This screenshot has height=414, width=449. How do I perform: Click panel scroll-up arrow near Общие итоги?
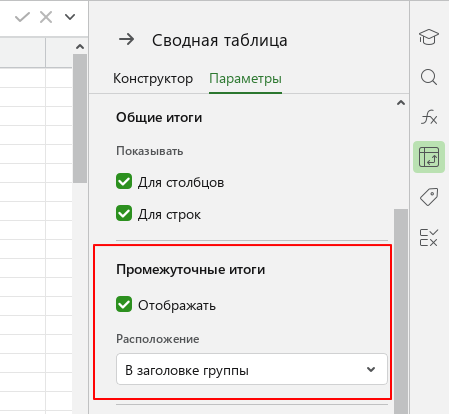pos(401,103)
